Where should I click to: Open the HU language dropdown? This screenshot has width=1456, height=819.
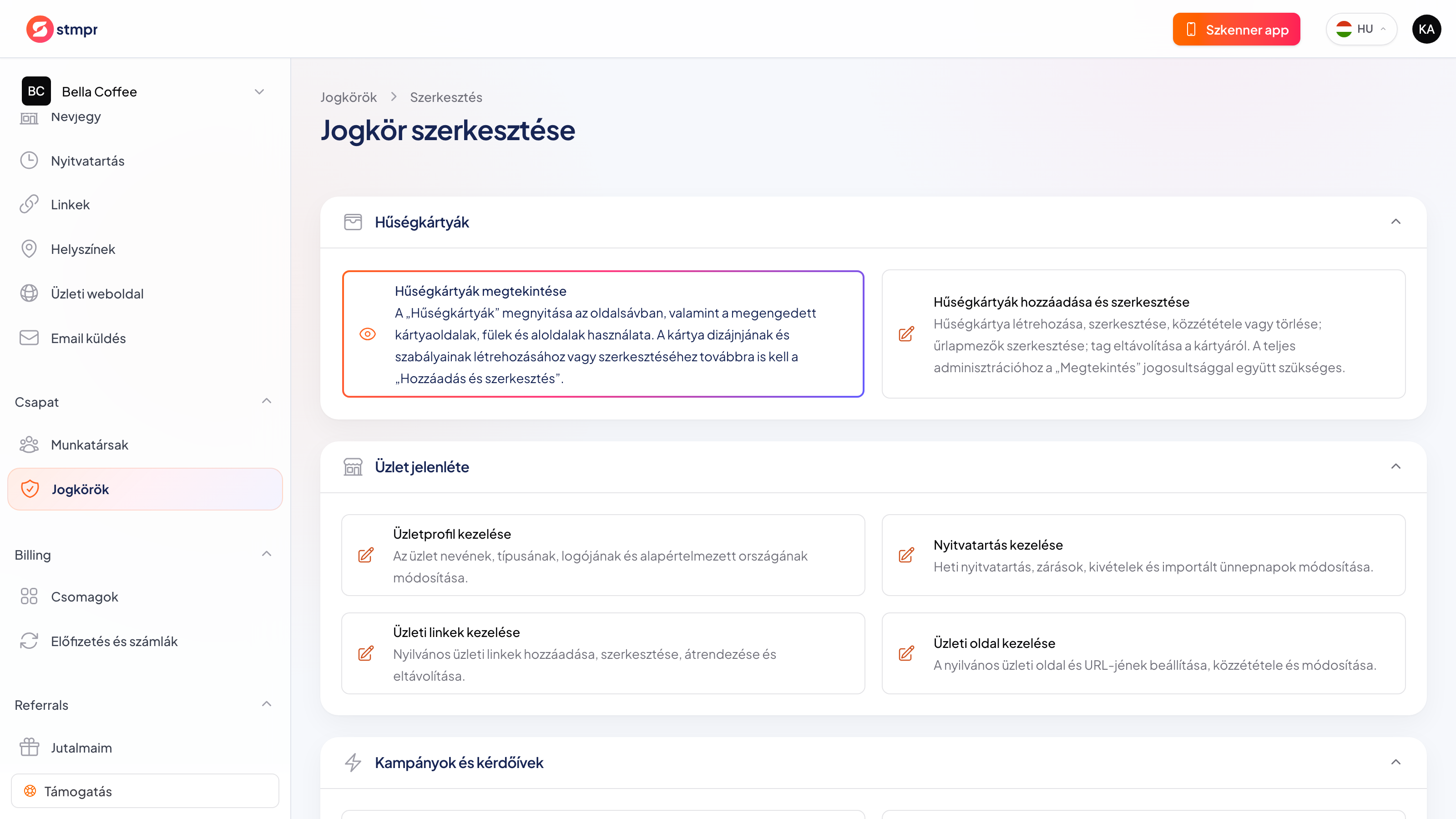(x=1361, y=29)
